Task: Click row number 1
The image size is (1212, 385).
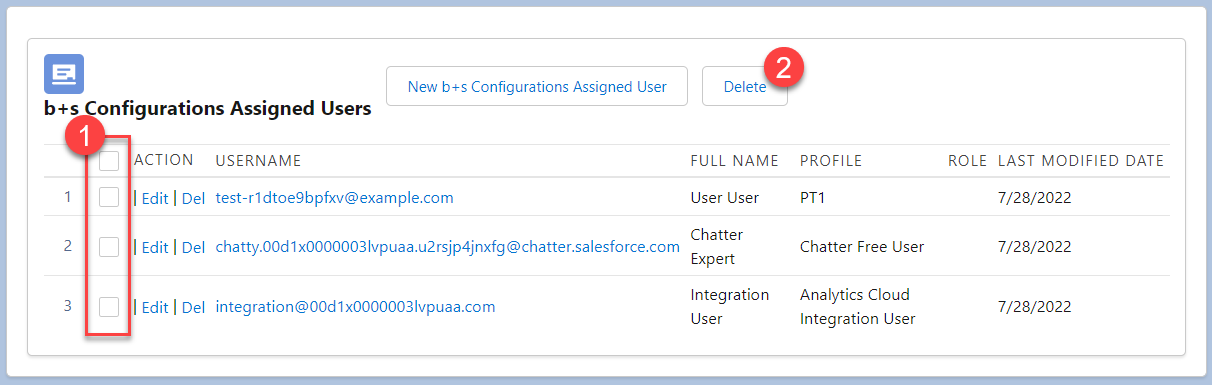Action: click(x=68, y=197)
